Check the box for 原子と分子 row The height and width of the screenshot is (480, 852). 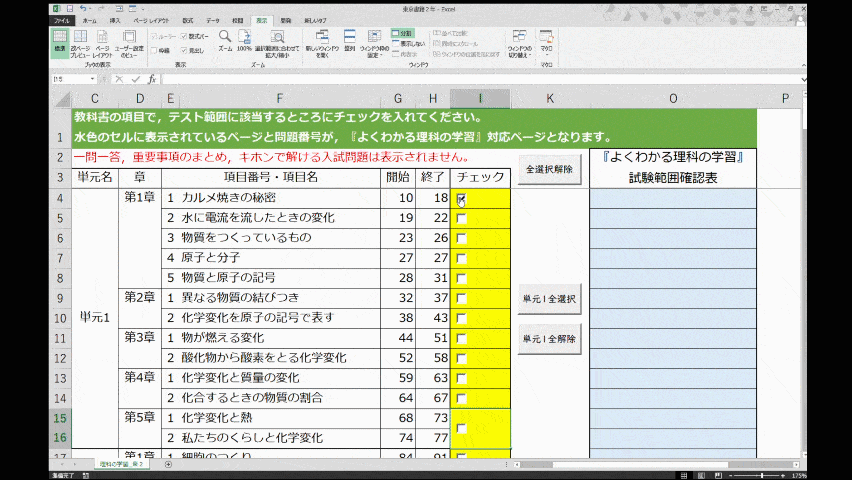(461, 258)
